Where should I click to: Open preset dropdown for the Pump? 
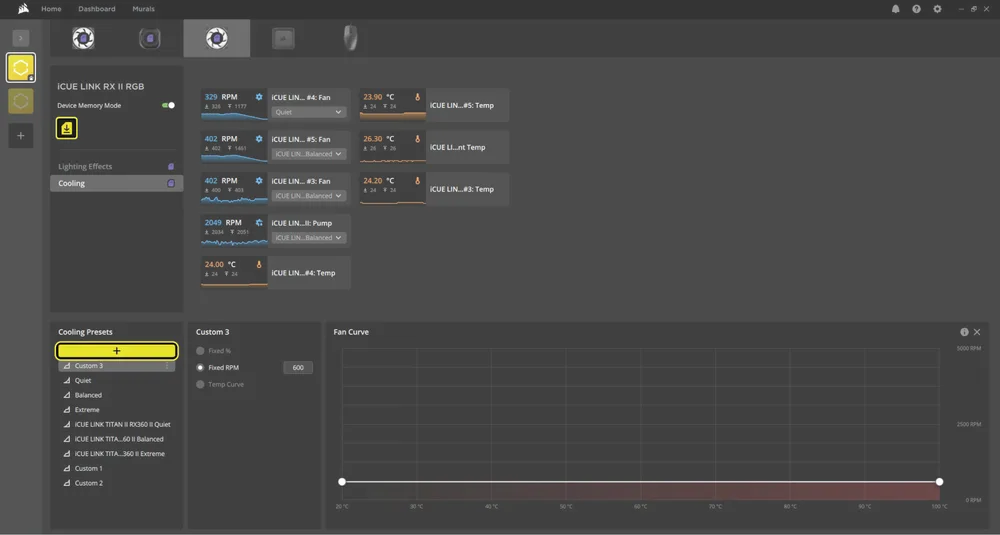point(309,237)
